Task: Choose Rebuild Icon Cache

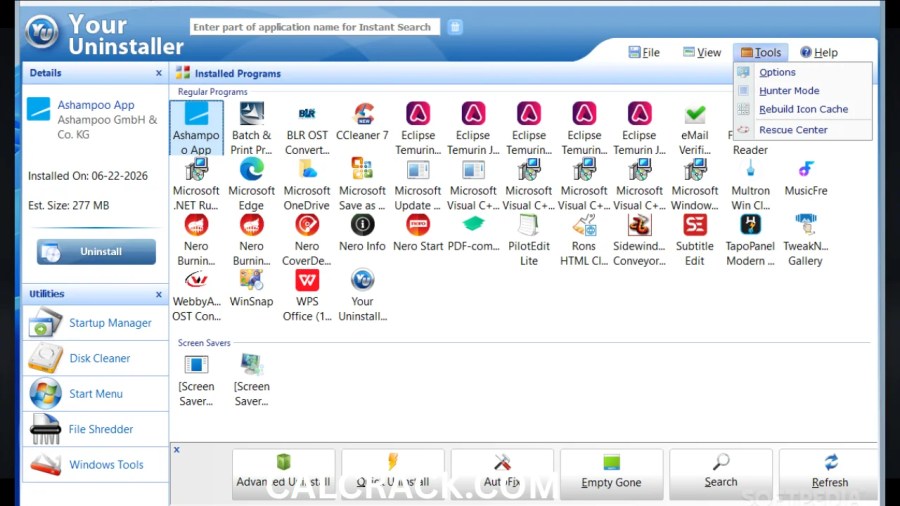Action: click(x=802, y=109)
